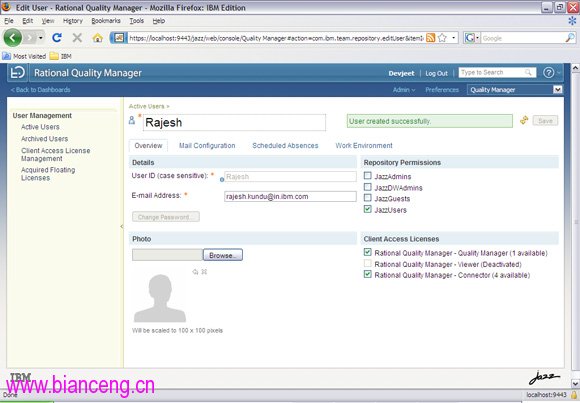Check the JazzGuests permission box
The height and width of the screenshot is (403, 580).
(x=368, y=198)
